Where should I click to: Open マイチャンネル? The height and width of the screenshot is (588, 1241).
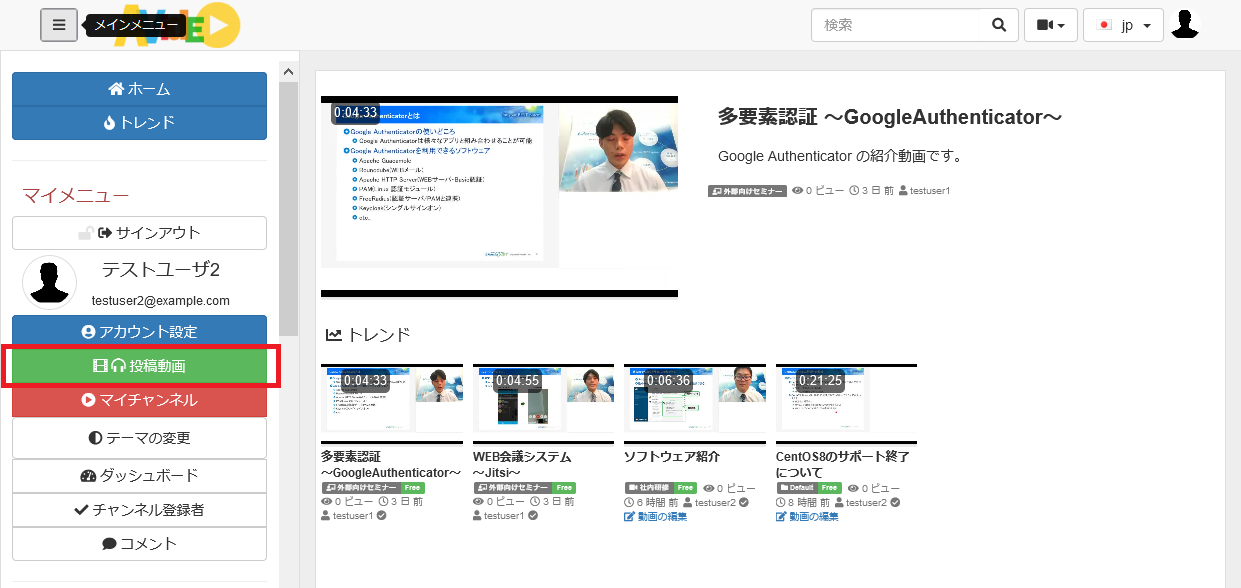click(x=139, y=400)
